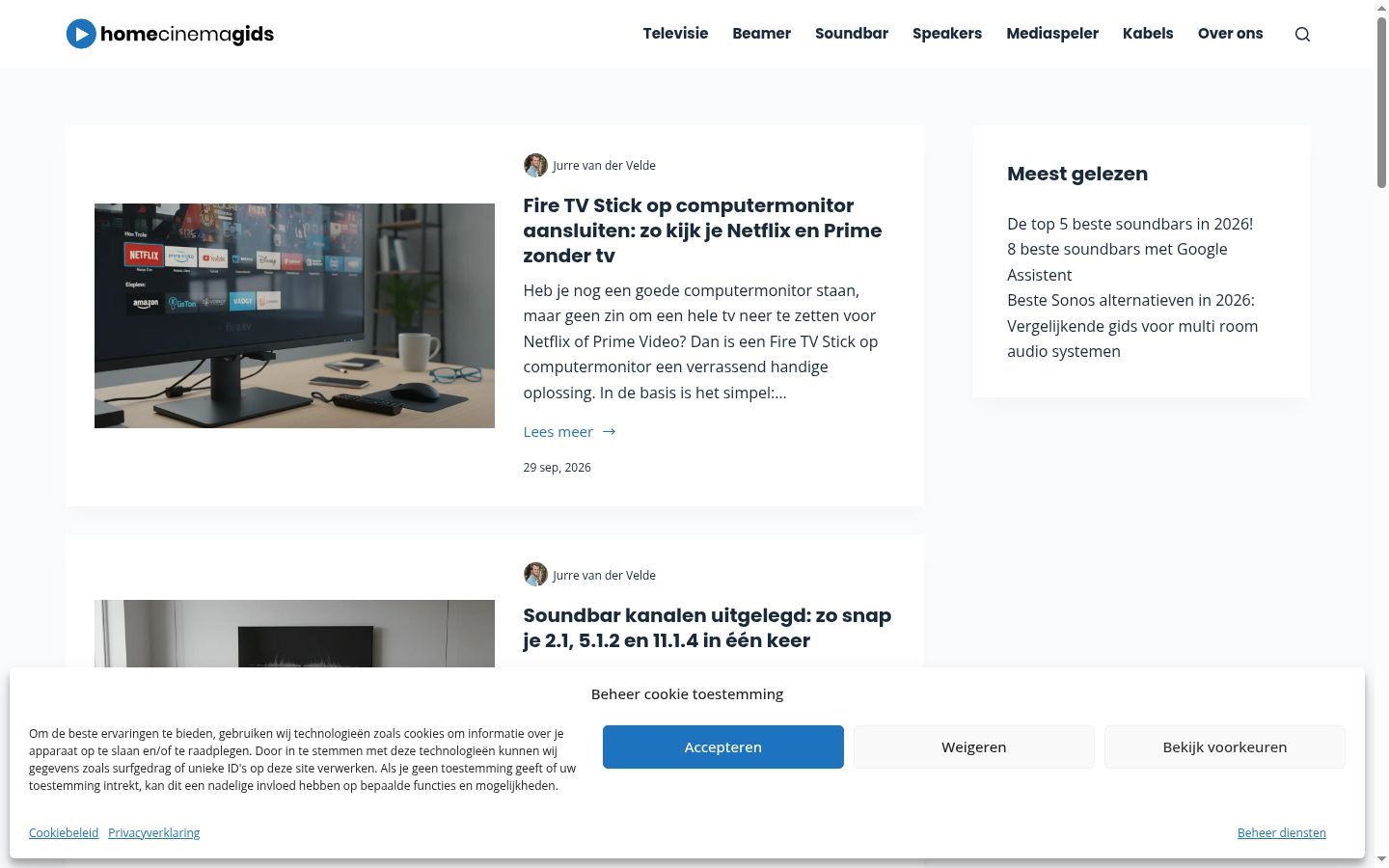Click the homecinemagids play logo icon

click(x=81, y=34)
